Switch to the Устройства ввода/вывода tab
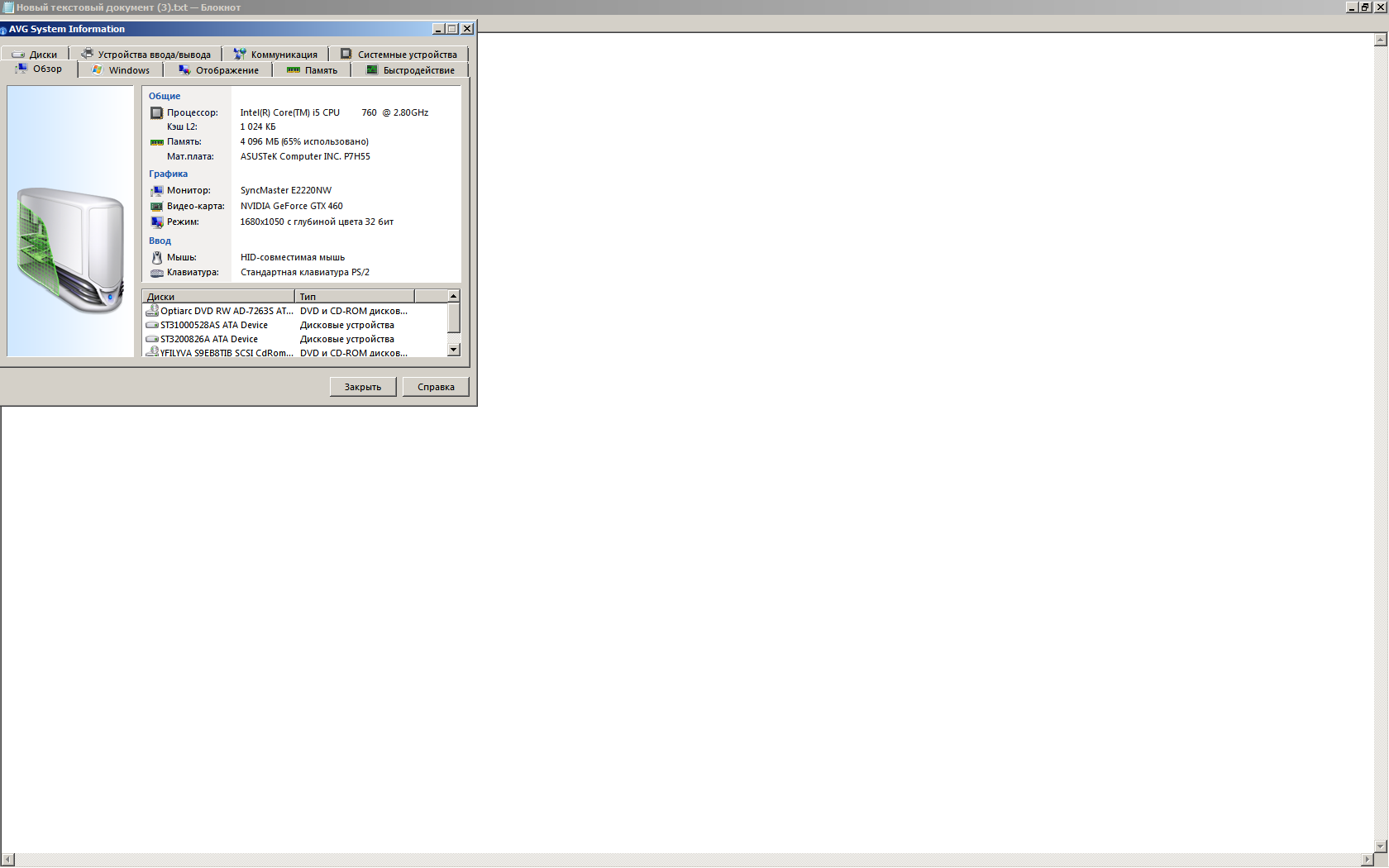This screenshot has width=1389, height=868. (146, 55)
